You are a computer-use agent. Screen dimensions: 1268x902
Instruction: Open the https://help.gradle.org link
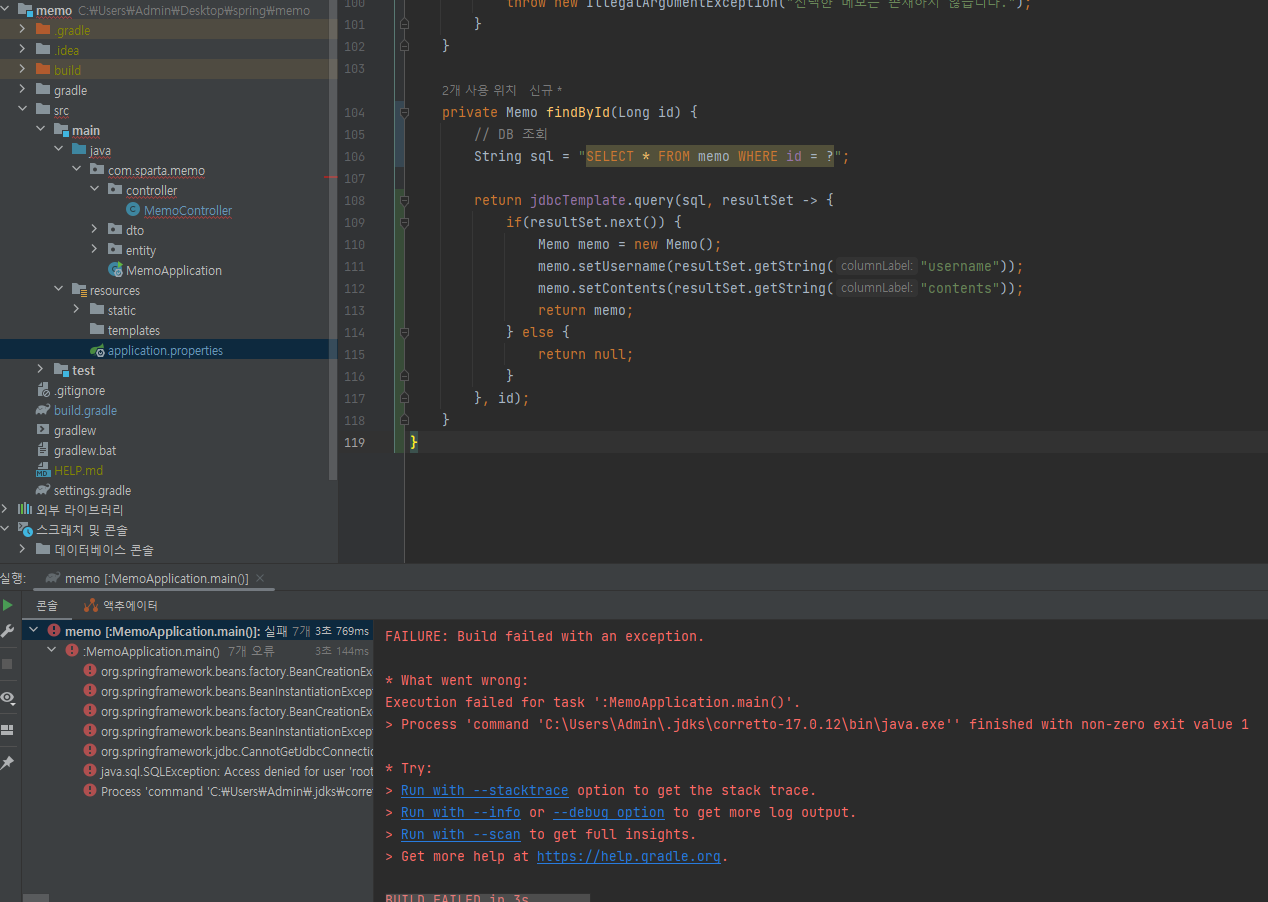628,856
